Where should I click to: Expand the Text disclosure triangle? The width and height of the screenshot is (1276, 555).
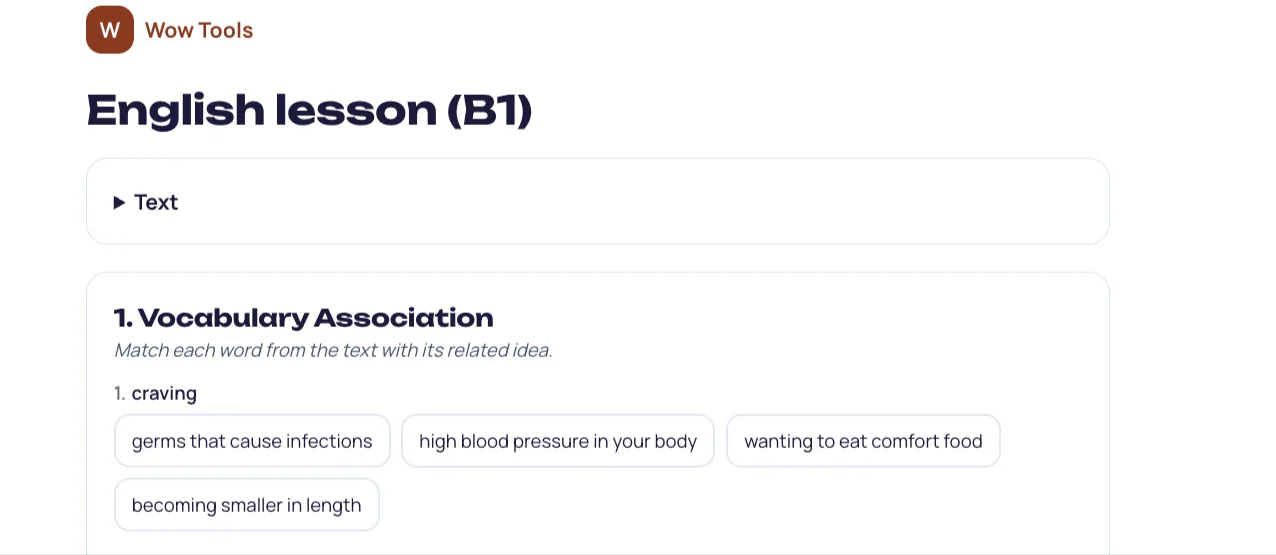pyautogui.click(x=120, y=203)
